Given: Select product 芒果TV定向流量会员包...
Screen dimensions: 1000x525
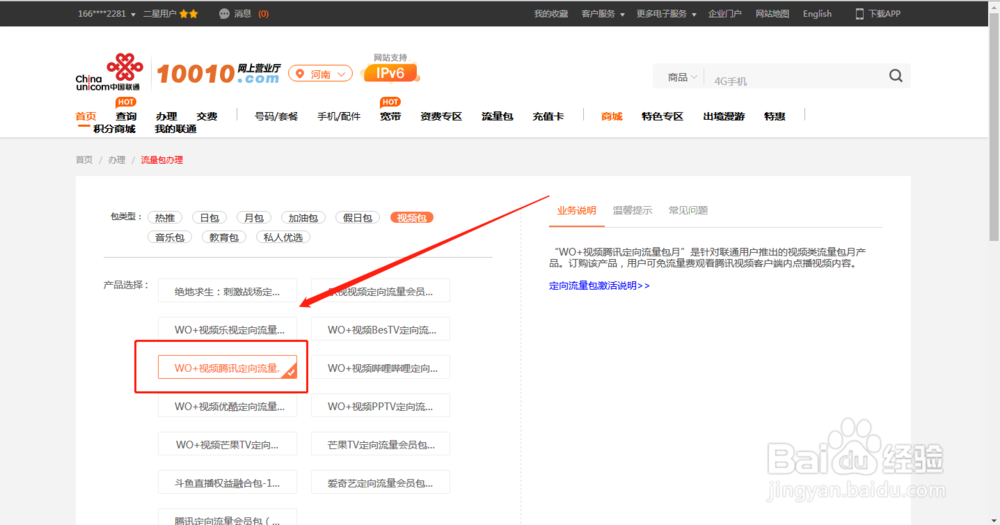Looking at the screenshot, I should coord(381,444).
